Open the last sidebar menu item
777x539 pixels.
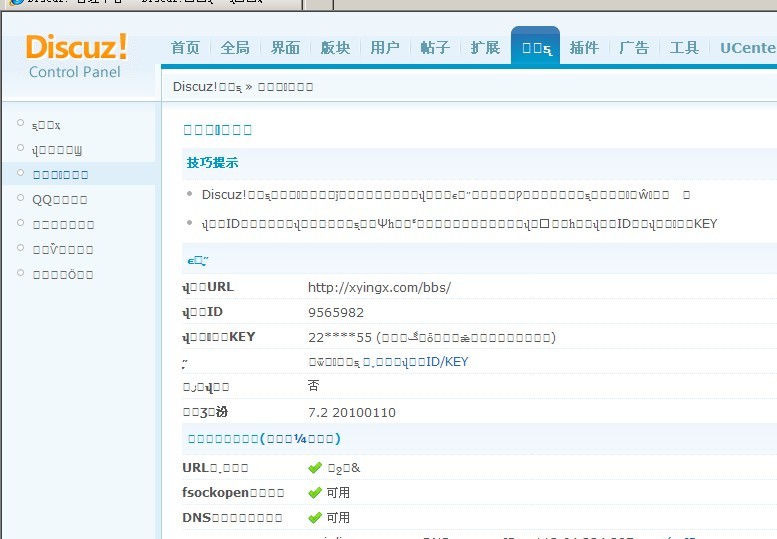click(63, 274)
